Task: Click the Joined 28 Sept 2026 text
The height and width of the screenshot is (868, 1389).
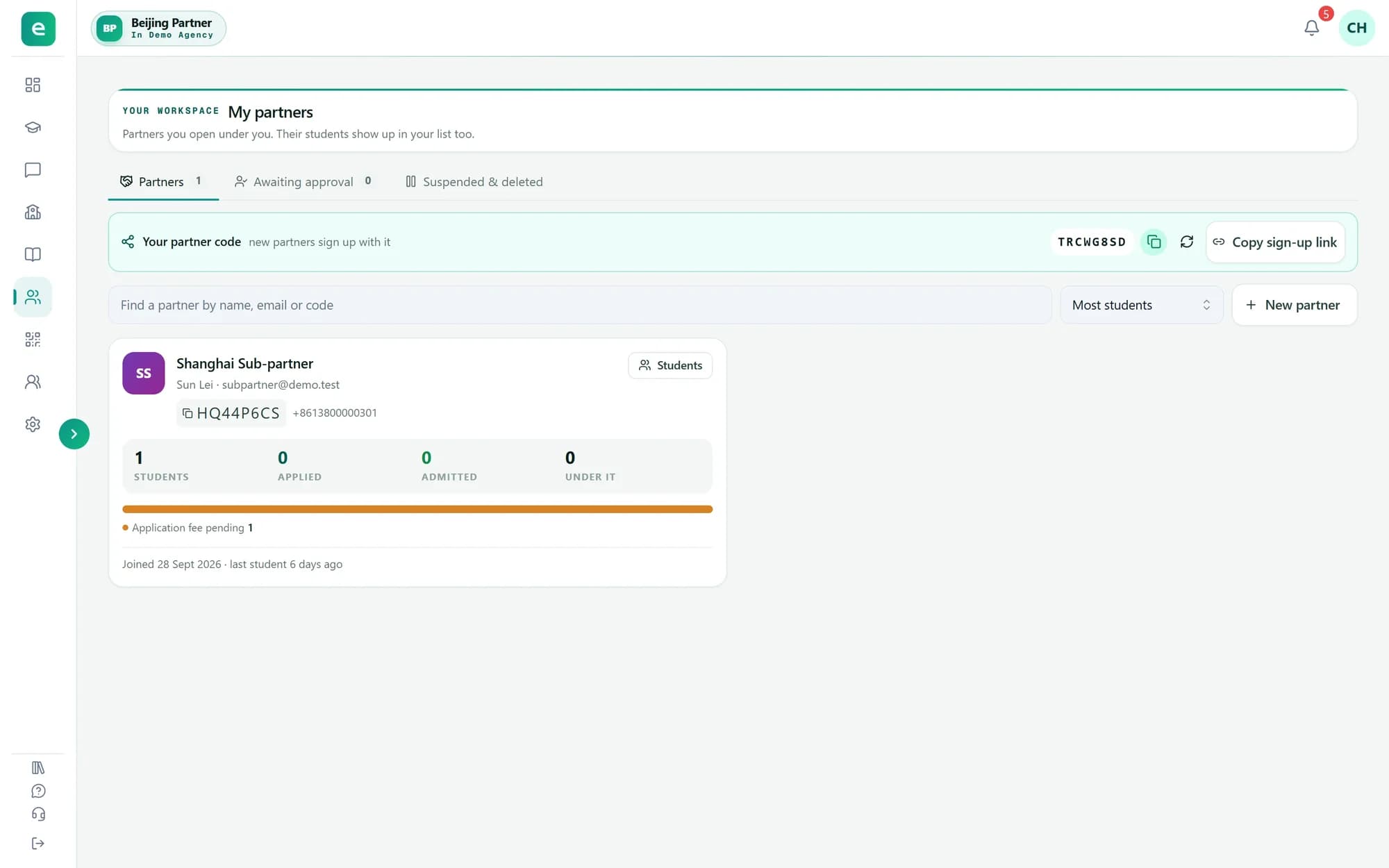Action: click(172, 564)
